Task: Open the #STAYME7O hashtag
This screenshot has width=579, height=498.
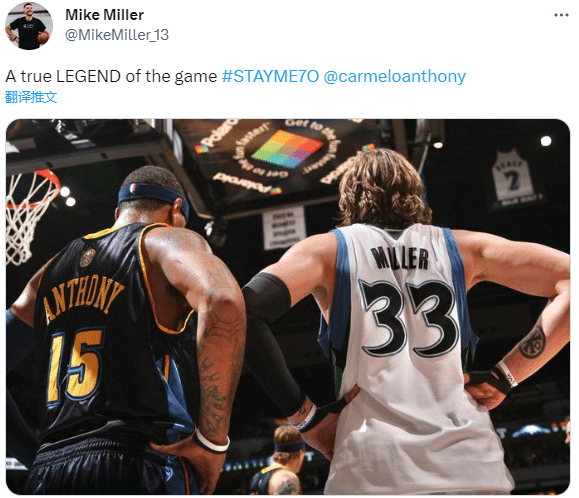Action: [270, 76]
